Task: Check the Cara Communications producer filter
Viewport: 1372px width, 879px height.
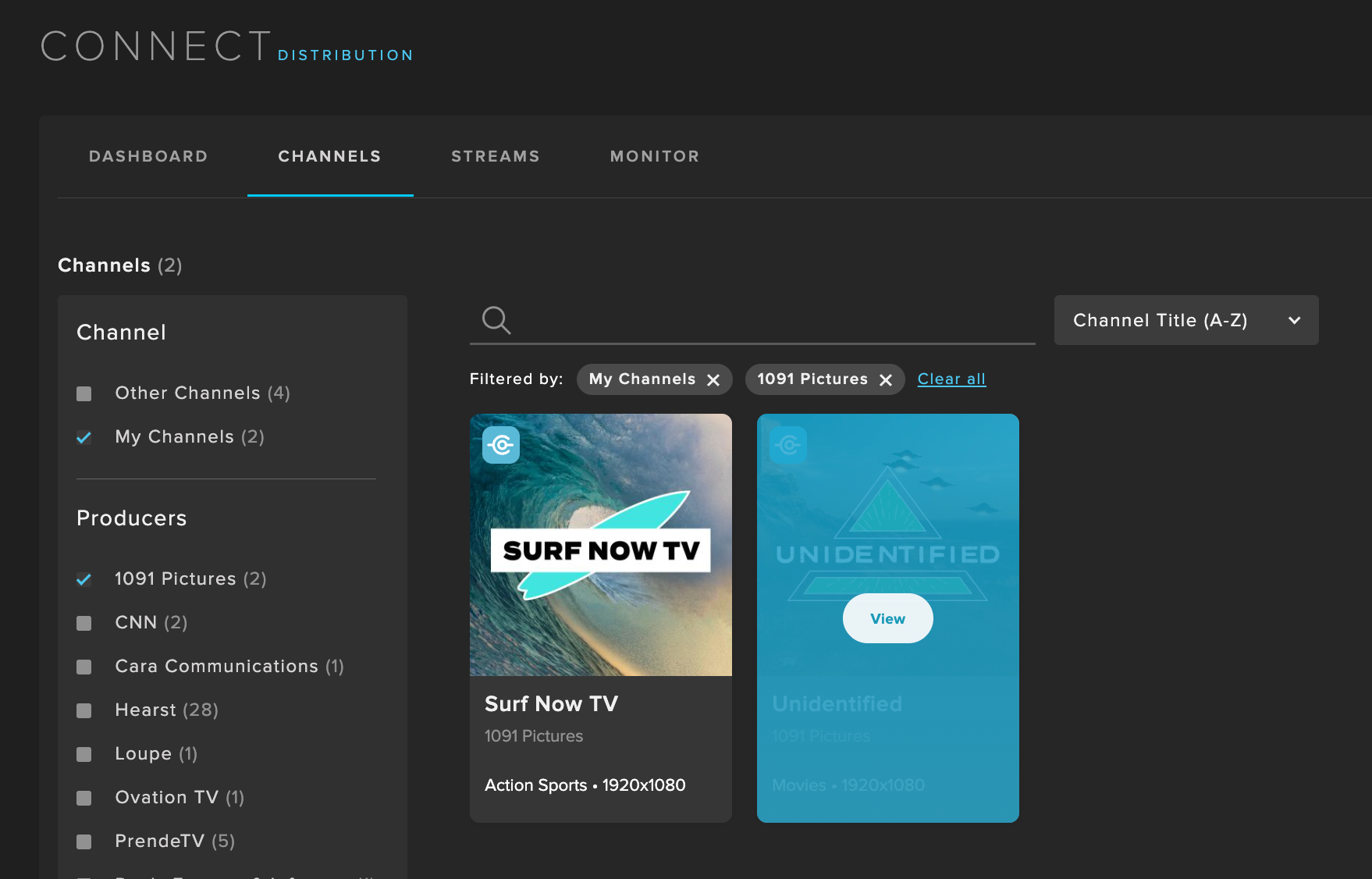Action: coord(84,667)
